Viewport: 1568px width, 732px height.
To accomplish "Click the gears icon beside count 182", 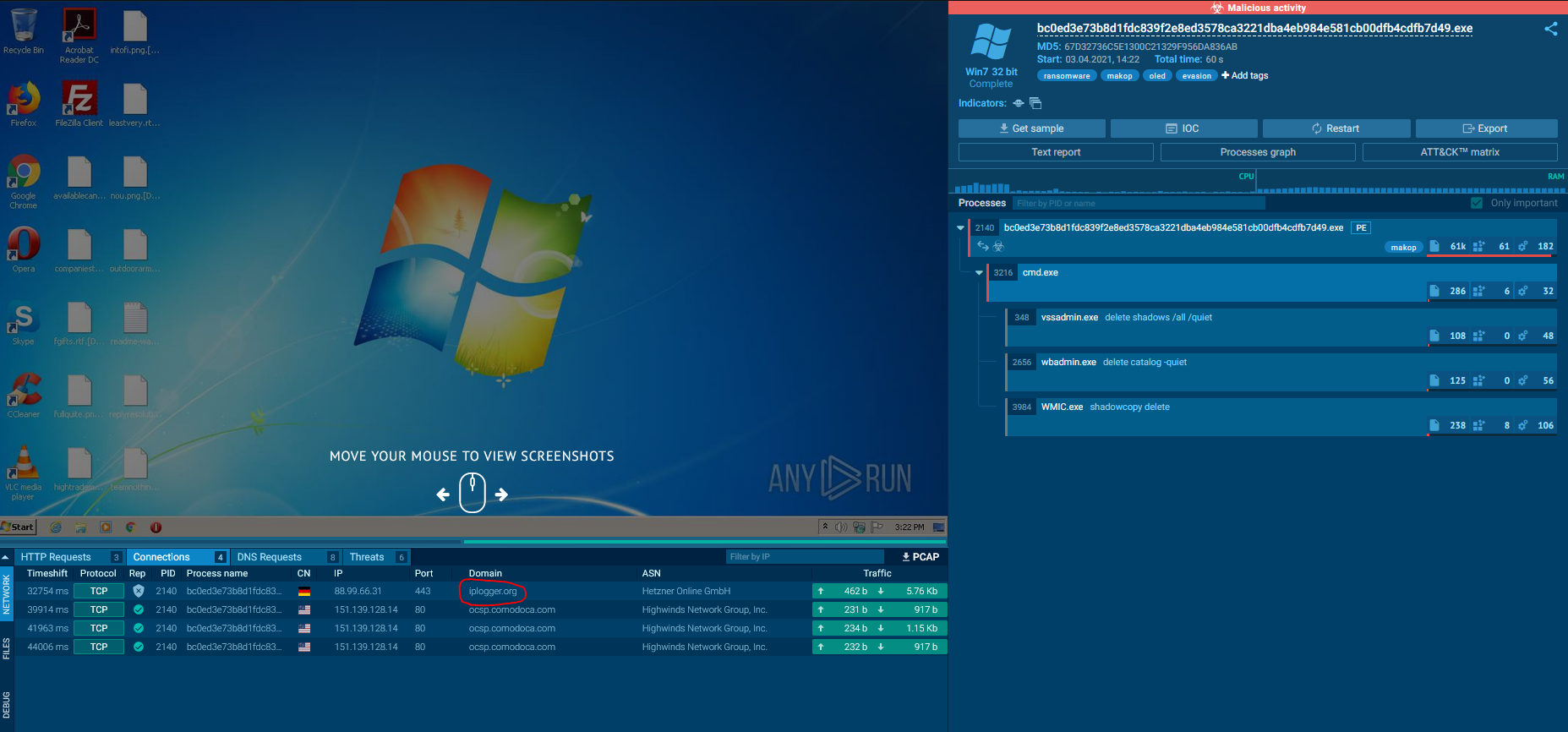I will [x=1522, y=246].
